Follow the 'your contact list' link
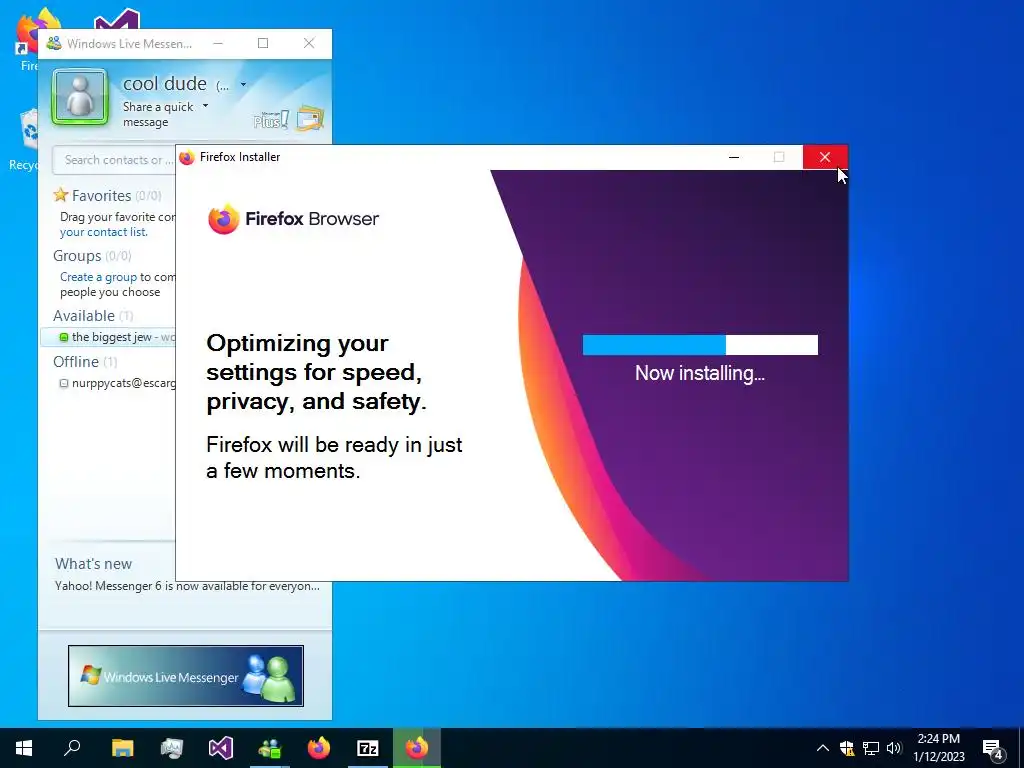This screenshot has width=1024, height=768. click(x=104, y=232)
